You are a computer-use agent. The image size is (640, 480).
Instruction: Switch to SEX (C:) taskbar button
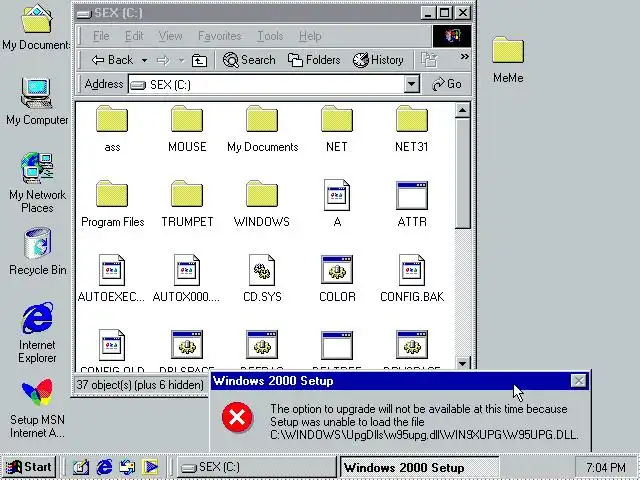[x=256, y=467]
